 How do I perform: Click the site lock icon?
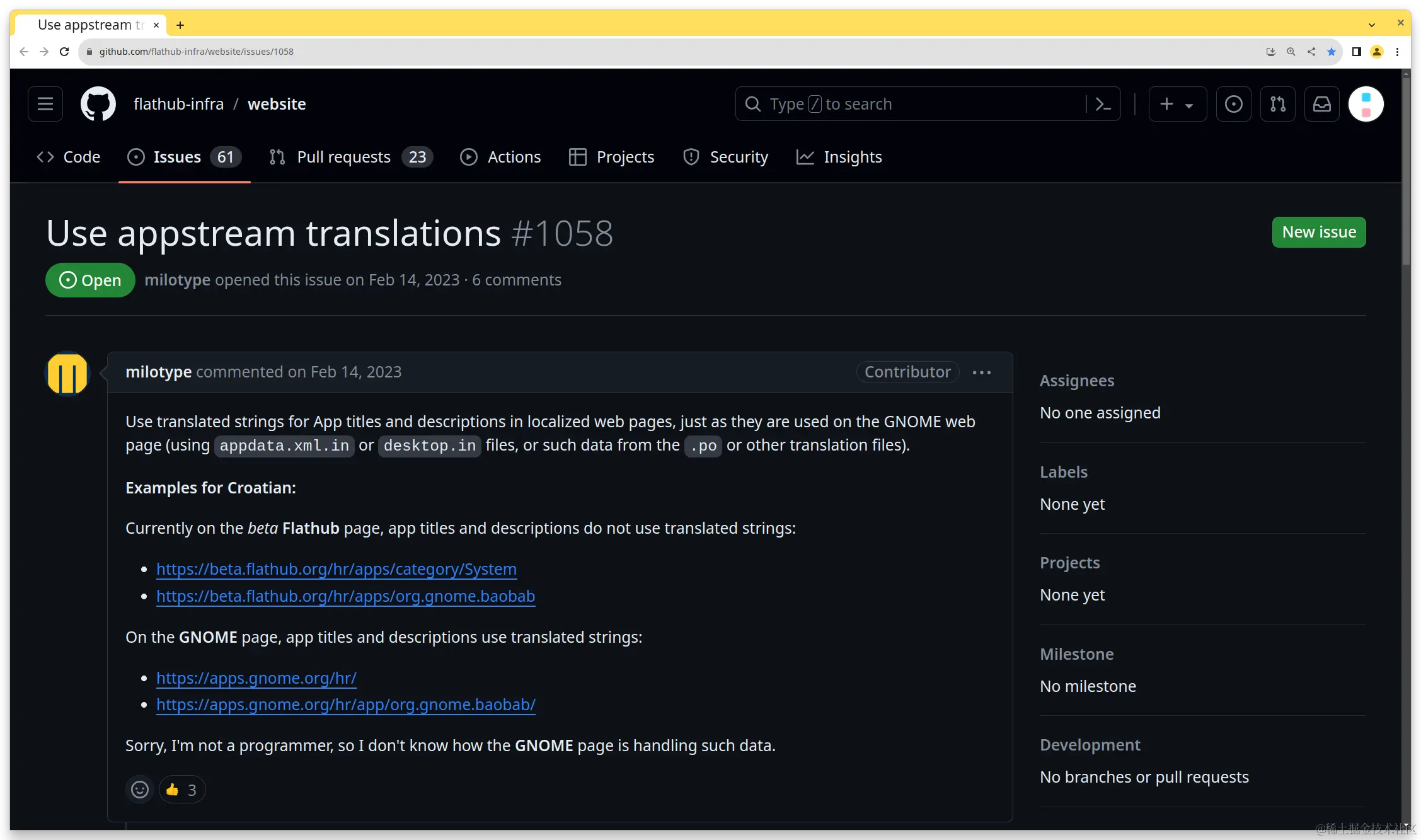click(x=89, y=52)
